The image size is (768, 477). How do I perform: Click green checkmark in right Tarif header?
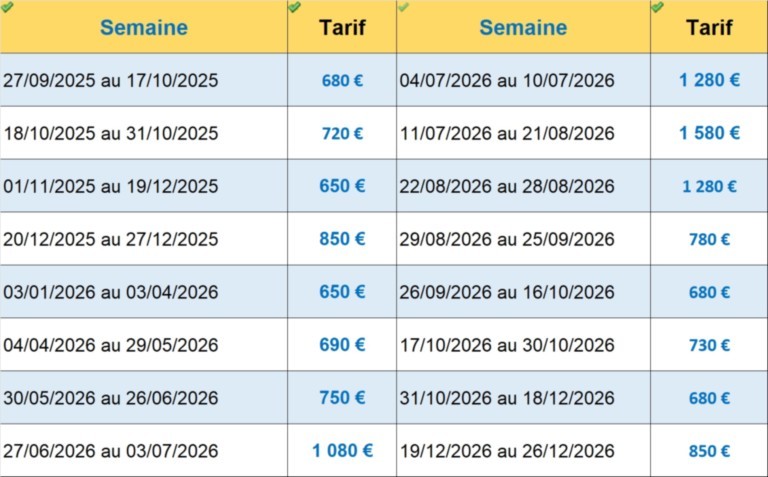point(657,7)
